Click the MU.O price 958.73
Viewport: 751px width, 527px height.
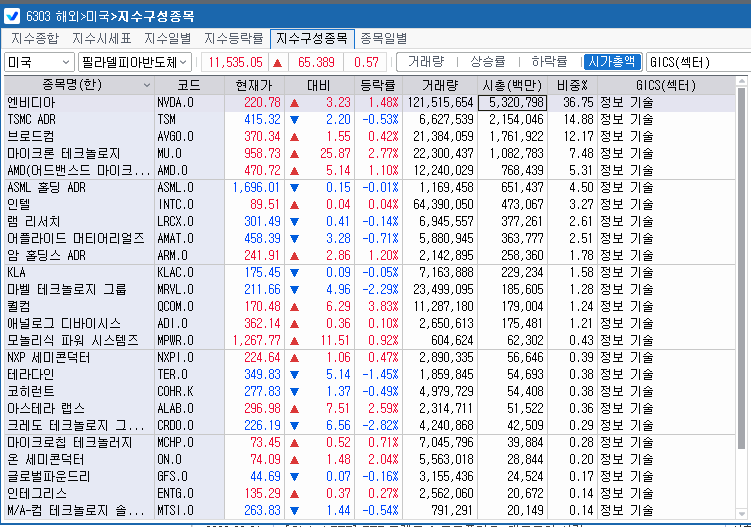[x=254, y=153]
